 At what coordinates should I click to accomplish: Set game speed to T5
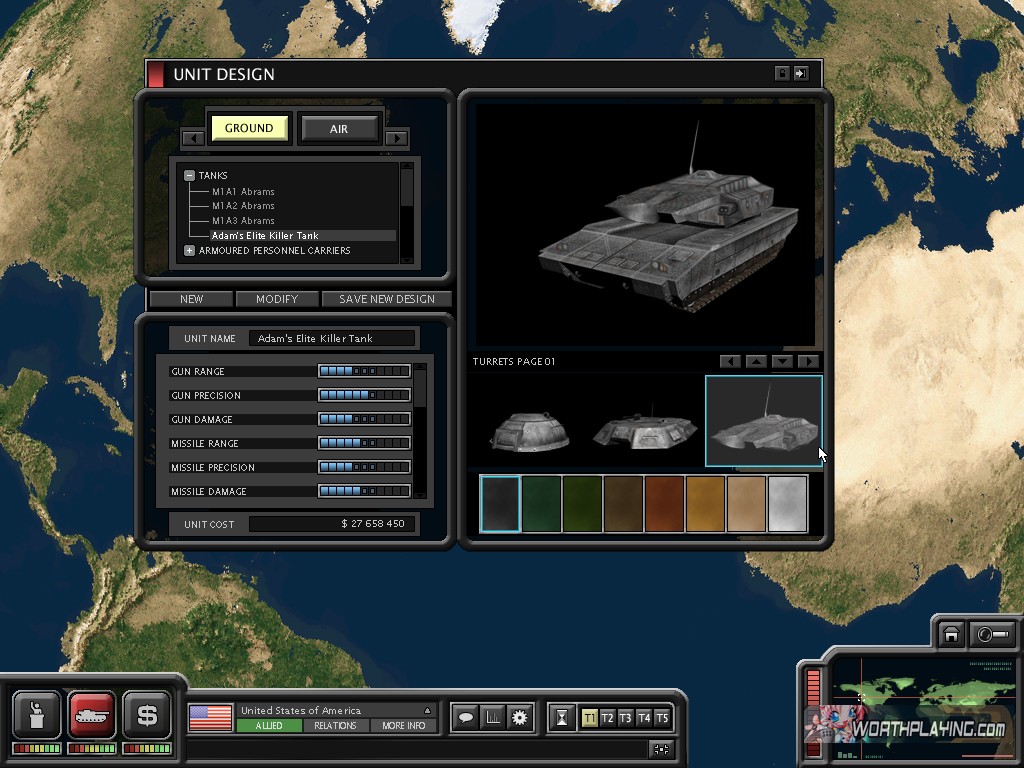click(661, 717)
